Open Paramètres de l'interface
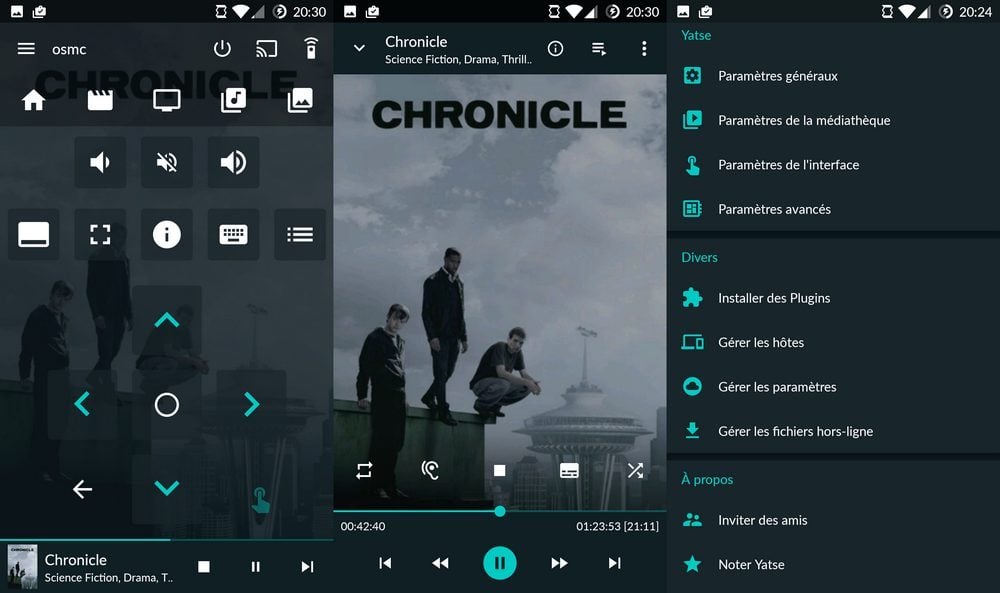 coord(834,165)
